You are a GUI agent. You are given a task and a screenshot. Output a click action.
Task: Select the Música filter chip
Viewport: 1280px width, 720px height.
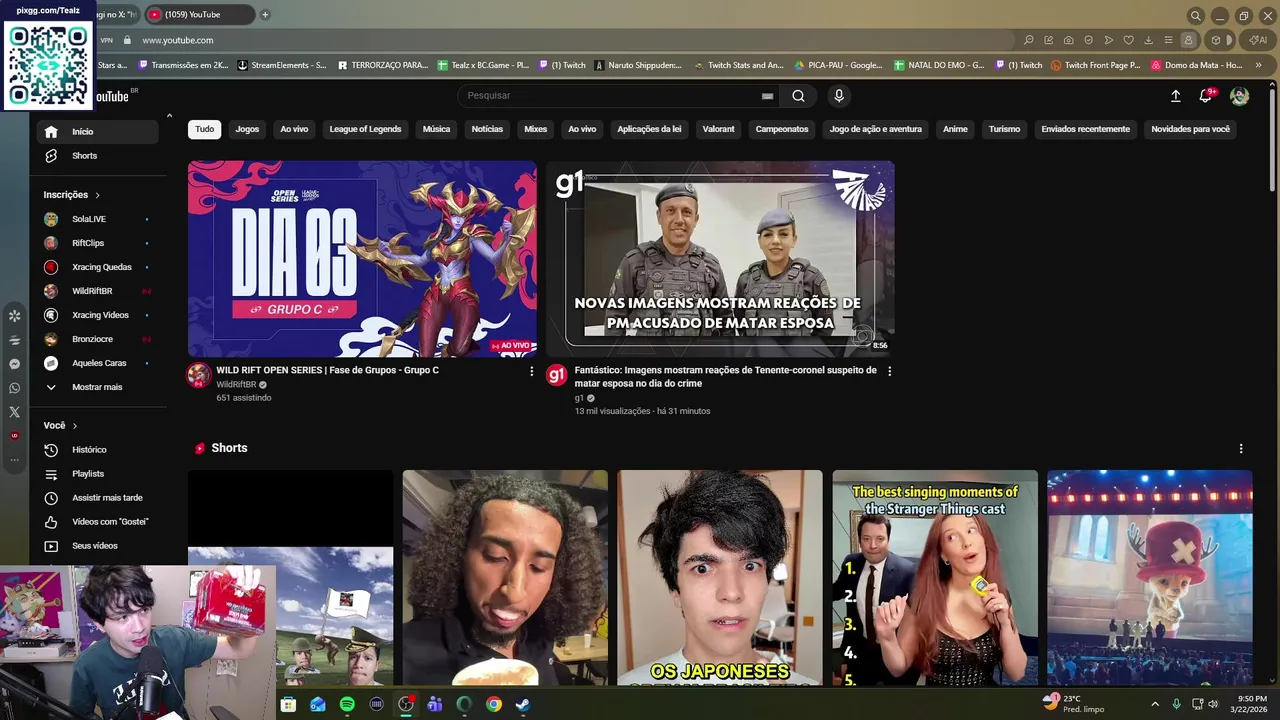pos(436,129)
